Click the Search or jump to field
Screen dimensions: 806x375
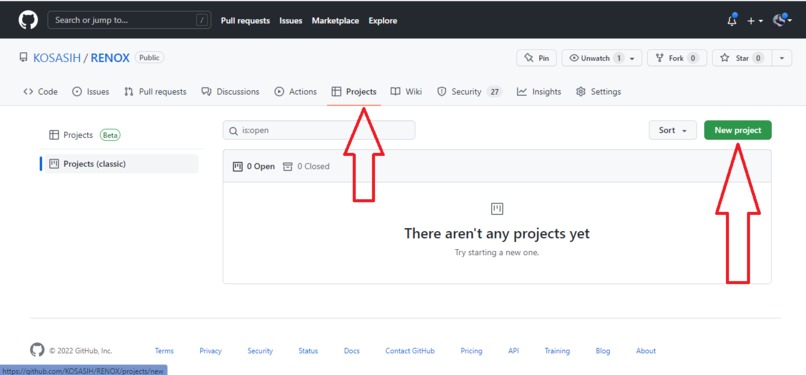129,20
